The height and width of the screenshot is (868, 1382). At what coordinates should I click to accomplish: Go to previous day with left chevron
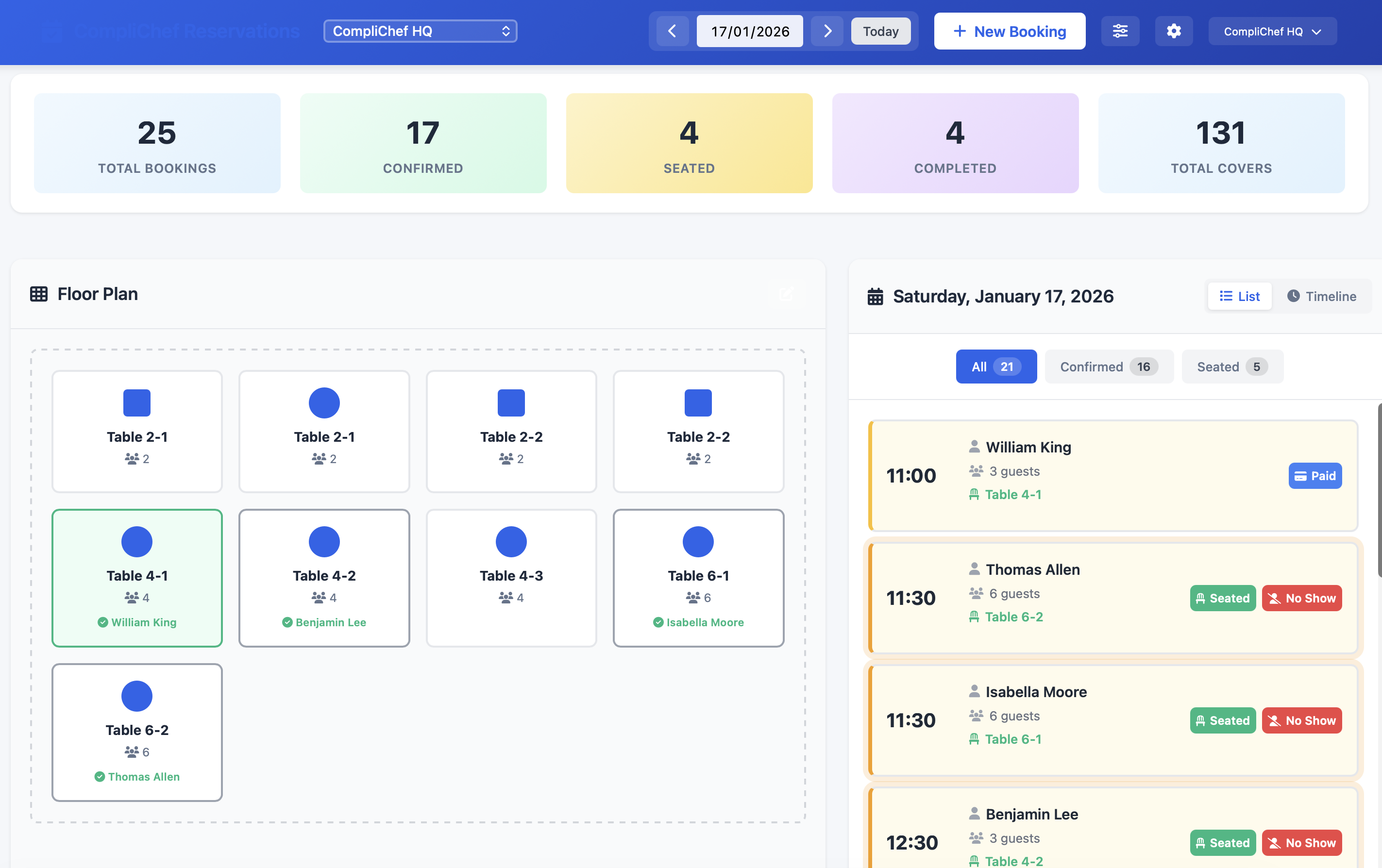point(672,31)
